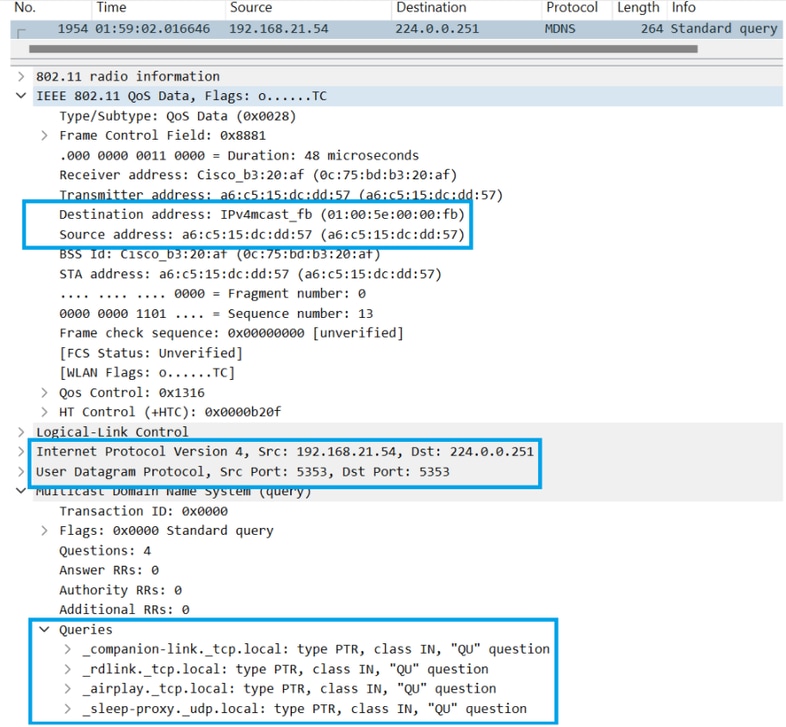786x727 pixels.
Task: Expand the HT Control (+HTC) row
Action: point(44,412)
